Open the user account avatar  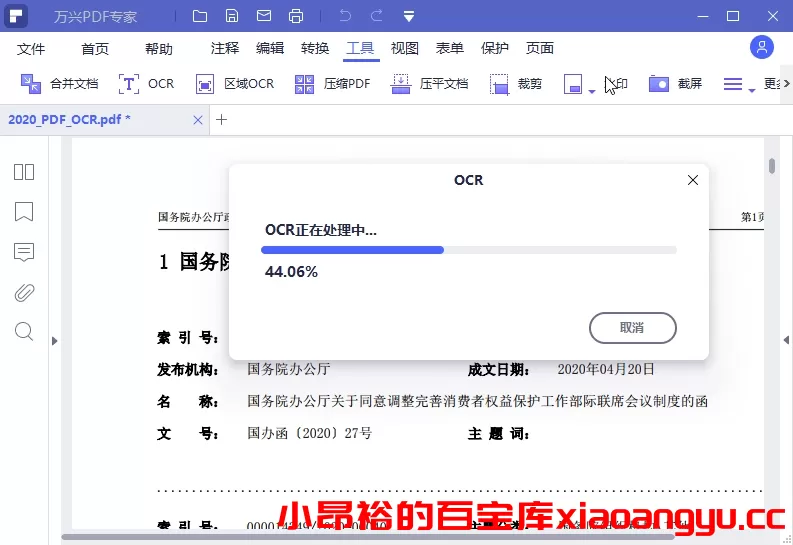click(761, 48)
